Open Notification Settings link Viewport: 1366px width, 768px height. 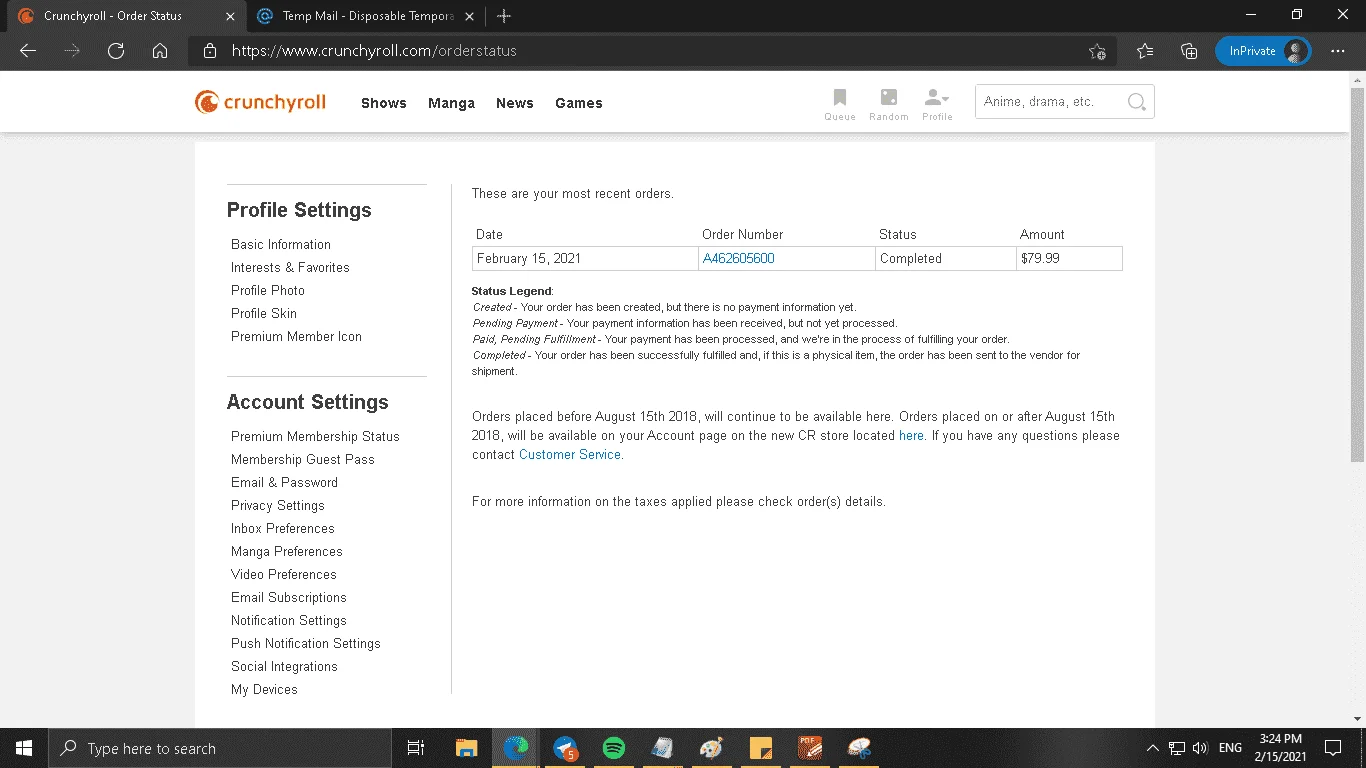coord(289,620)
